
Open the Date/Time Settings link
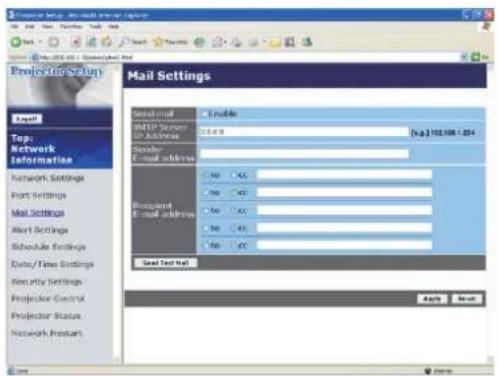click(x=53, y=264)
